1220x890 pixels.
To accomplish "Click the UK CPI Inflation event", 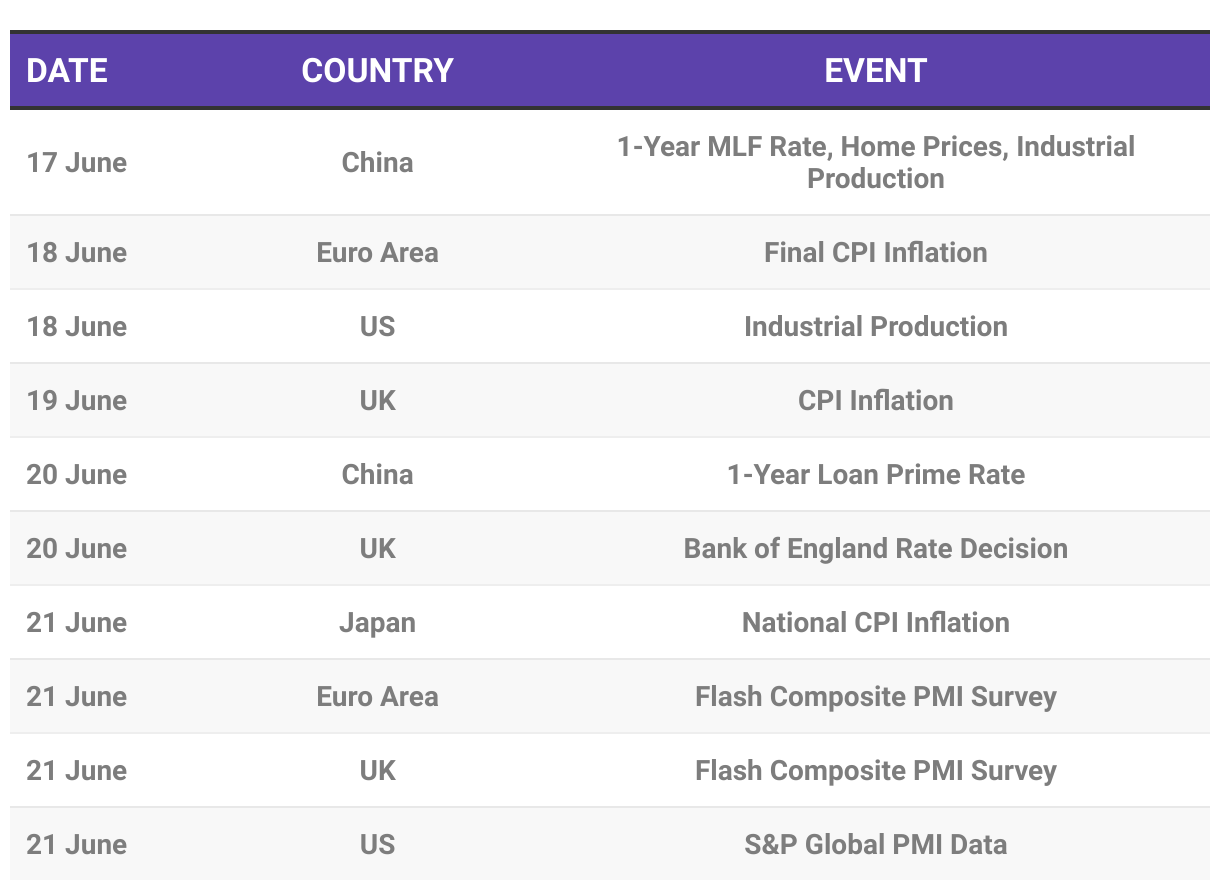I will 875,400.
